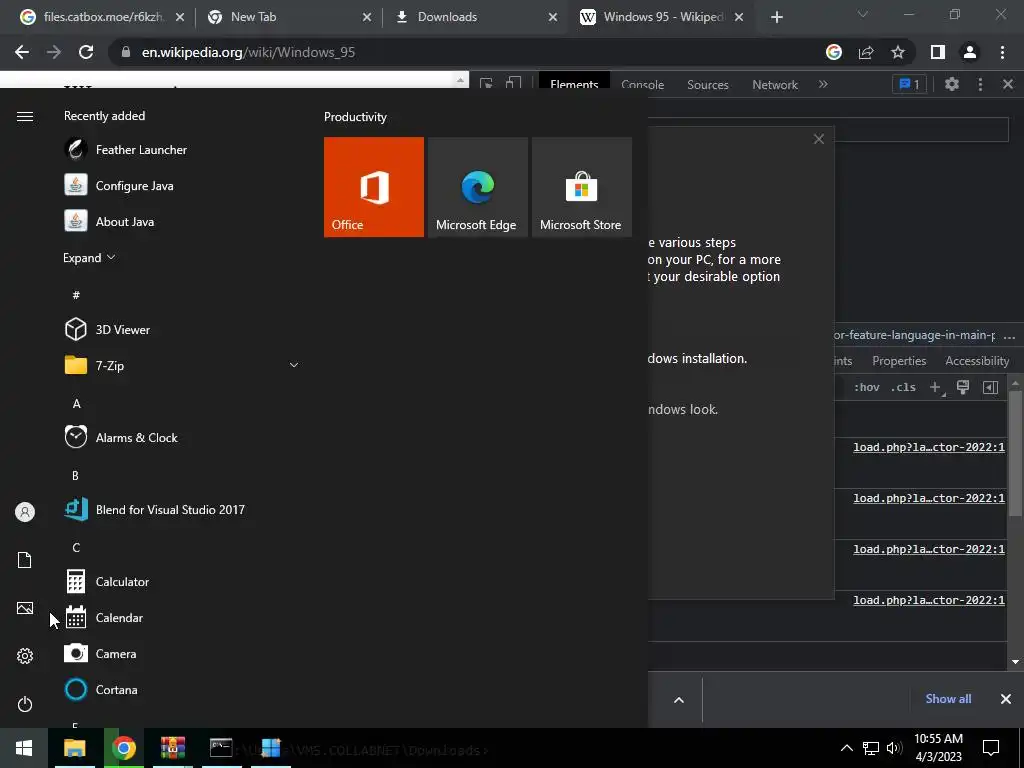1024x768 pixels.
Task: Expand the Recently added list
Action: pyautogui.click(x=89, y=257)
